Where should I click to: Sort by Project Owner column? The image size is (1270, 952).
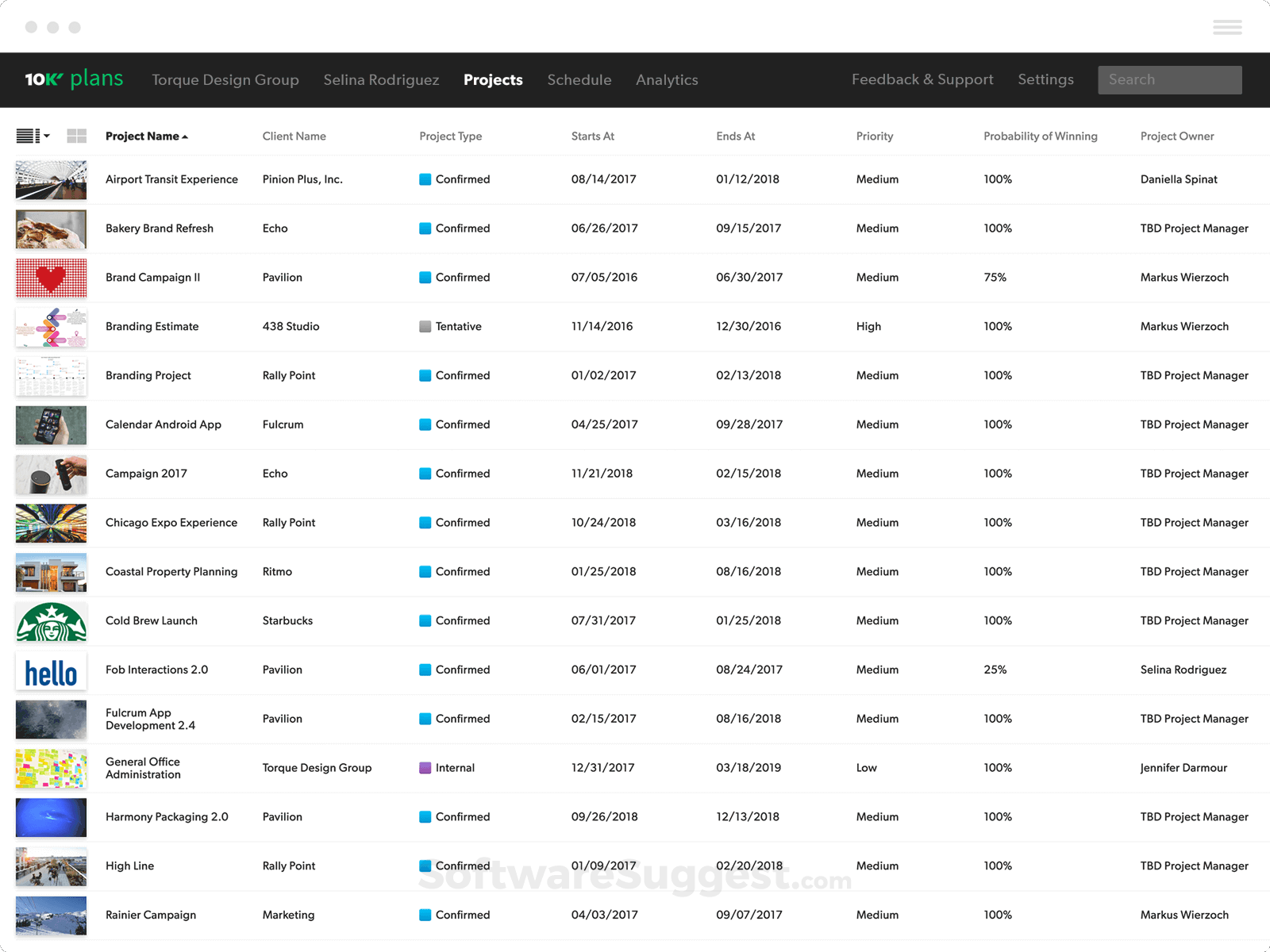point(1177,136)
